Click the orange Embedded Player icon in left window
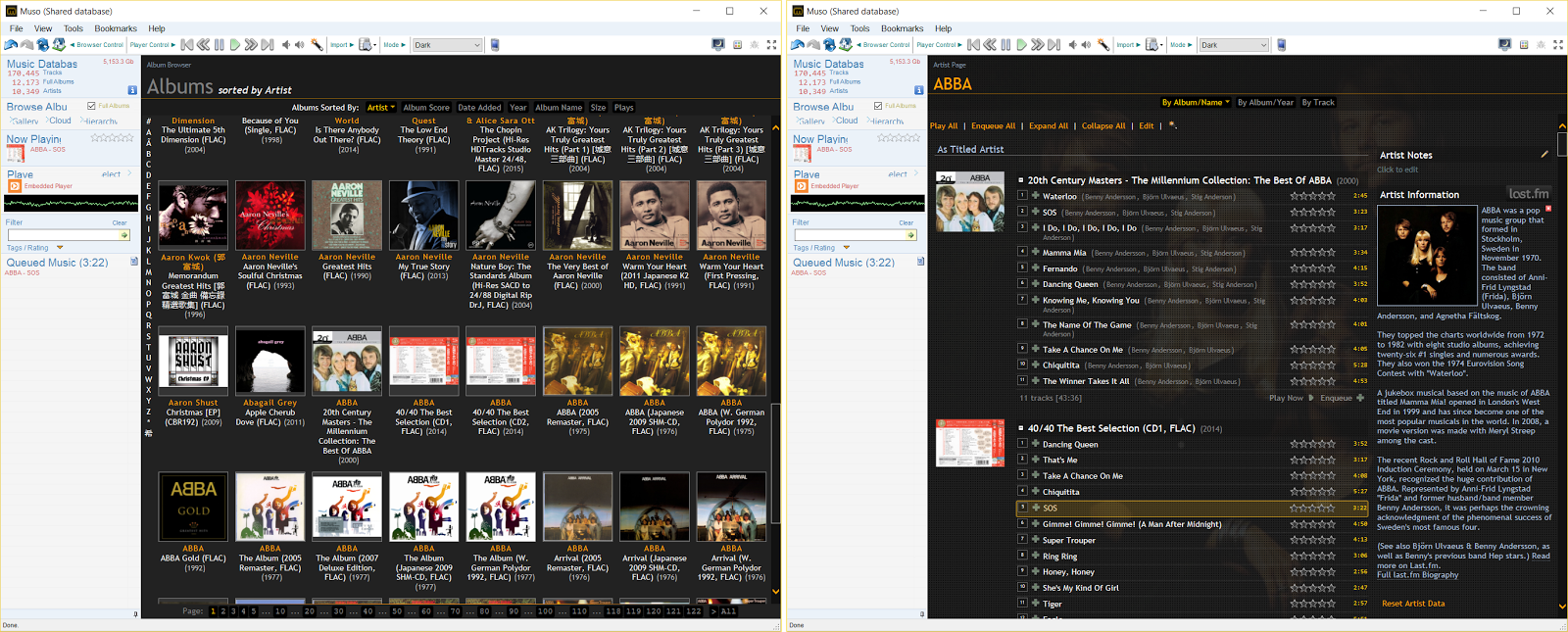 (14, 186)
